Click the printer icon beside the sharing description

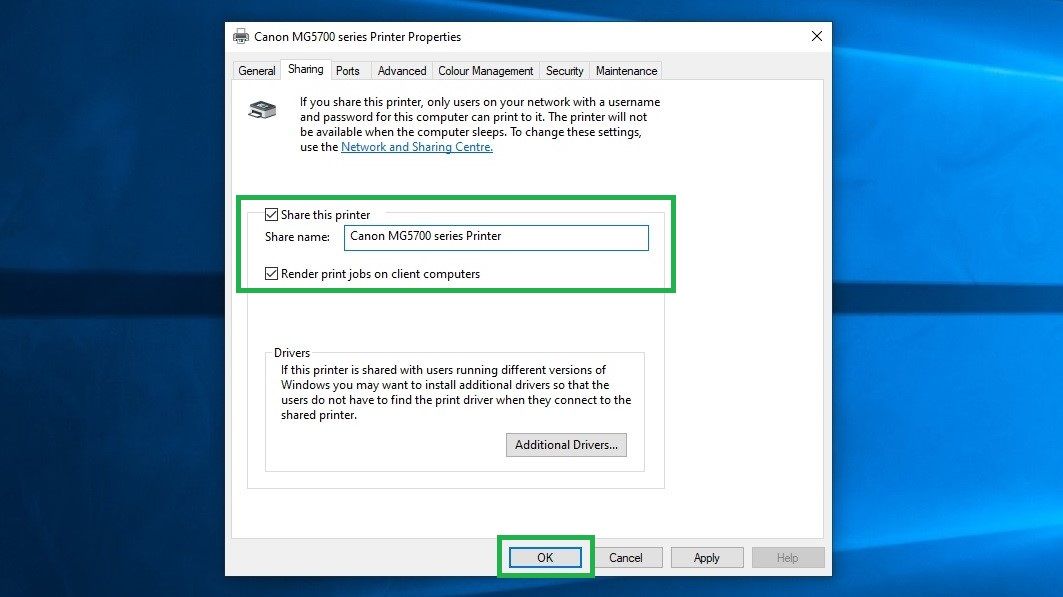pos(262,108)
